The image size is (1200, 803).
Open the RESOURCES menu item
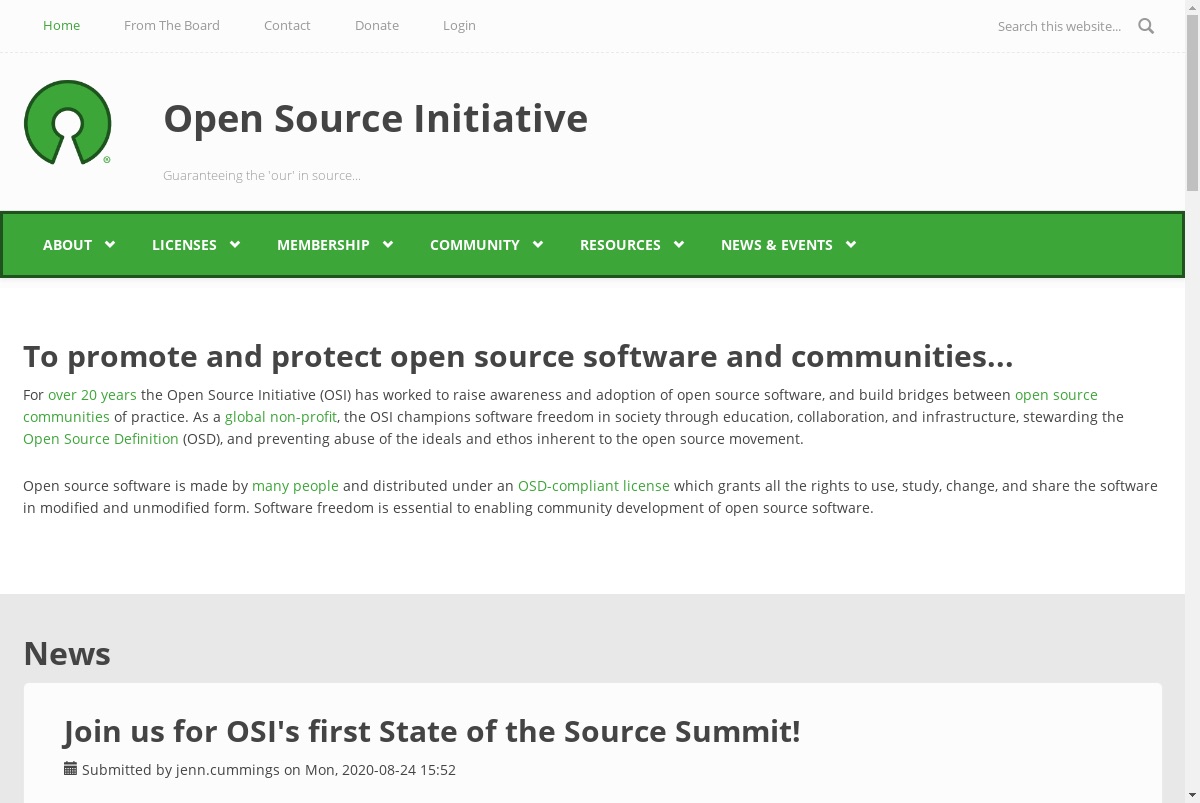tap(620, 245)
